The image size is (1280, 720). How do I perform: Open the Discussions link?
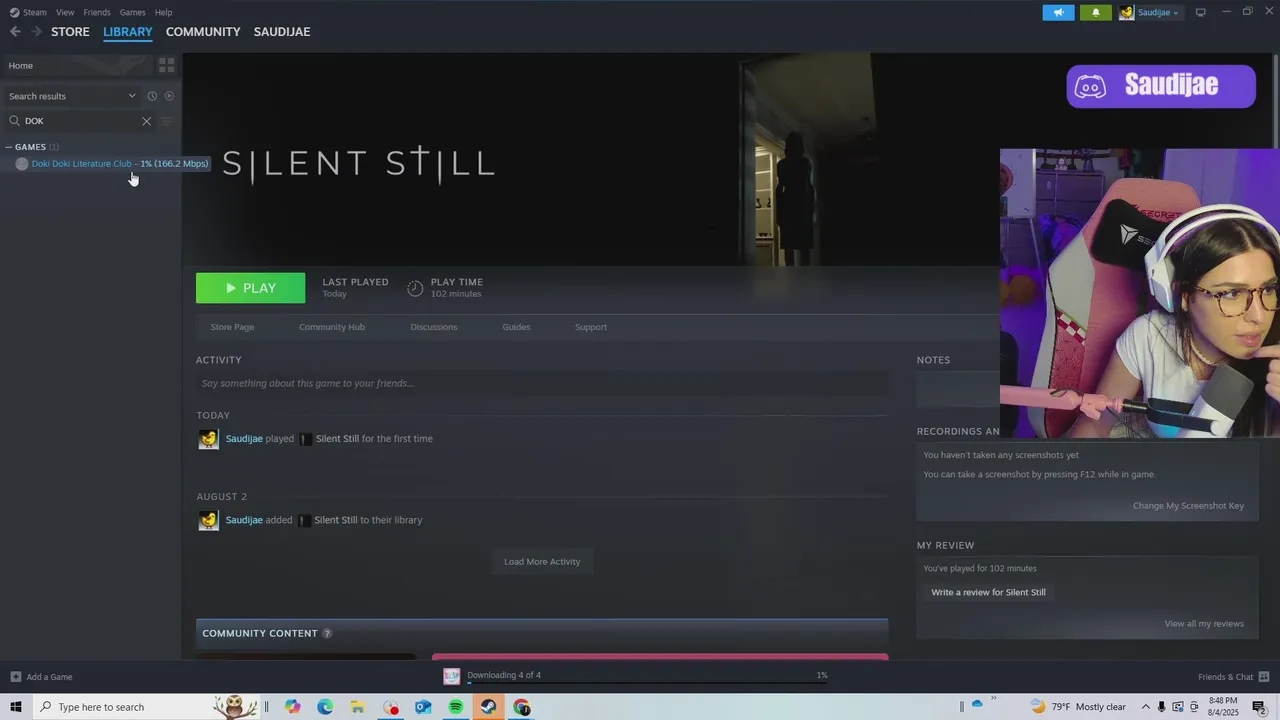click(x=434, y=327)
